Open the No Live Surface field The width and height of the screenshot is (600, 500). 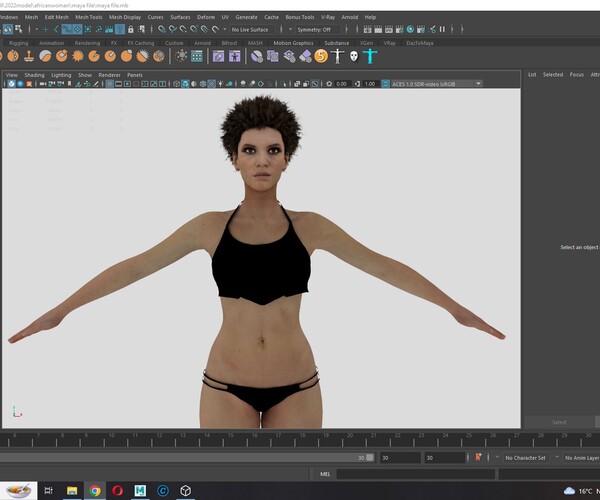click(253, 29)
